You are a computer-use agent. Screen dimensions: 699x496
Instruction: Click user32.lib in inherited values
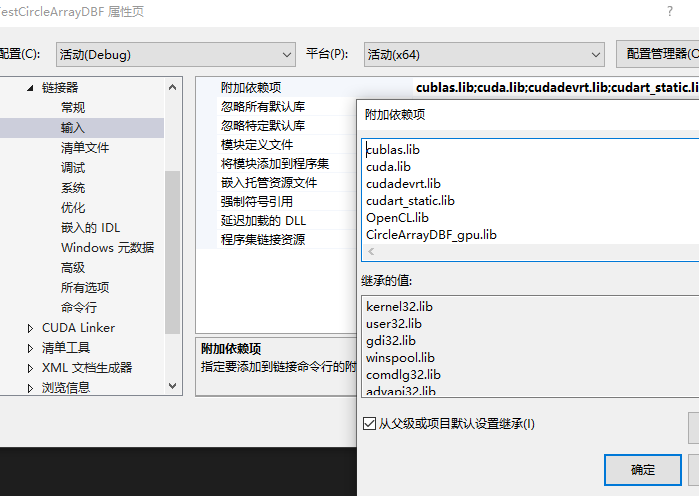coord(394,324)
